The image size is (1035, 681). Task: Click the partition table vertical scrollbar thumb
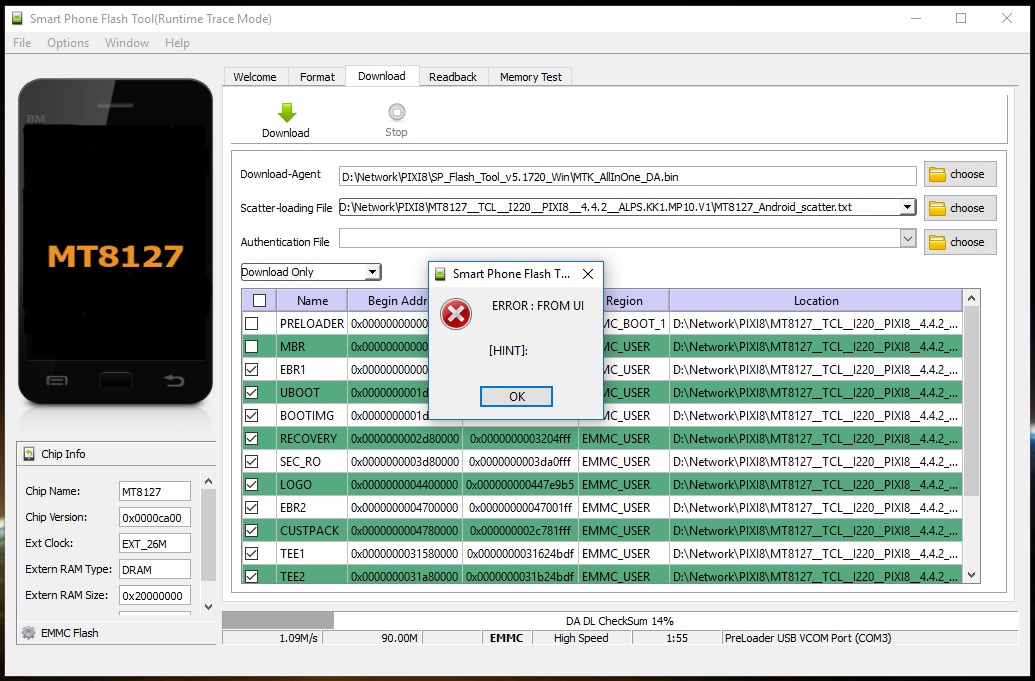click(972, 401)
